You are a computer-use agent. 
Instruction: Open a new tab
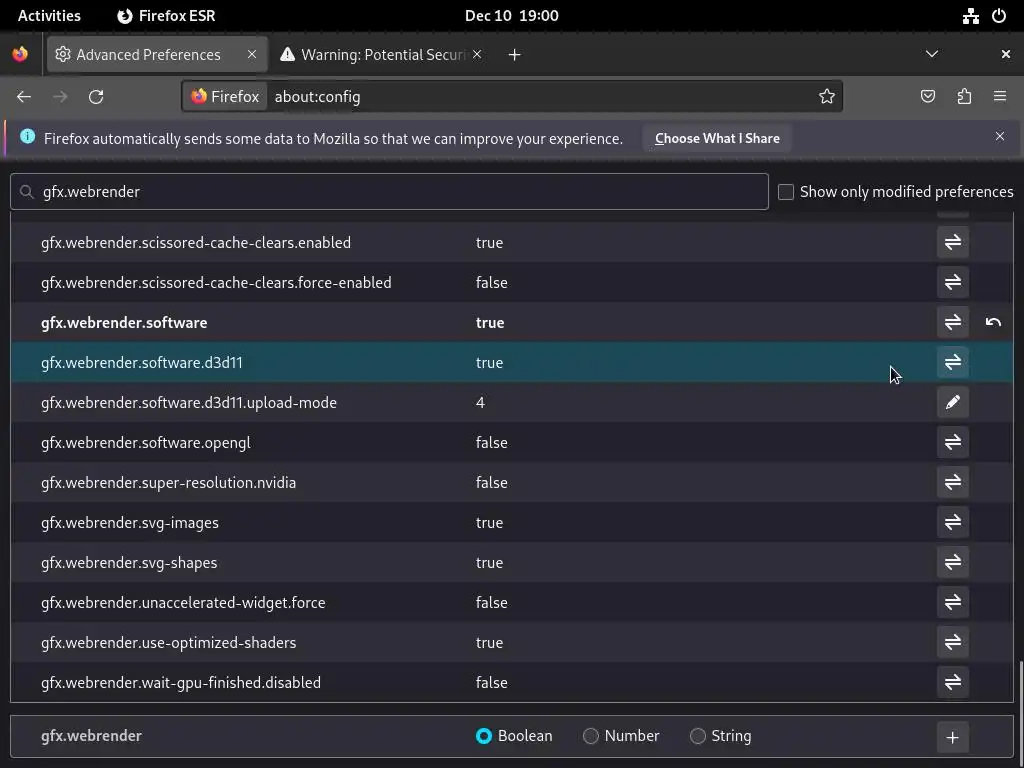tap(514, 54)
